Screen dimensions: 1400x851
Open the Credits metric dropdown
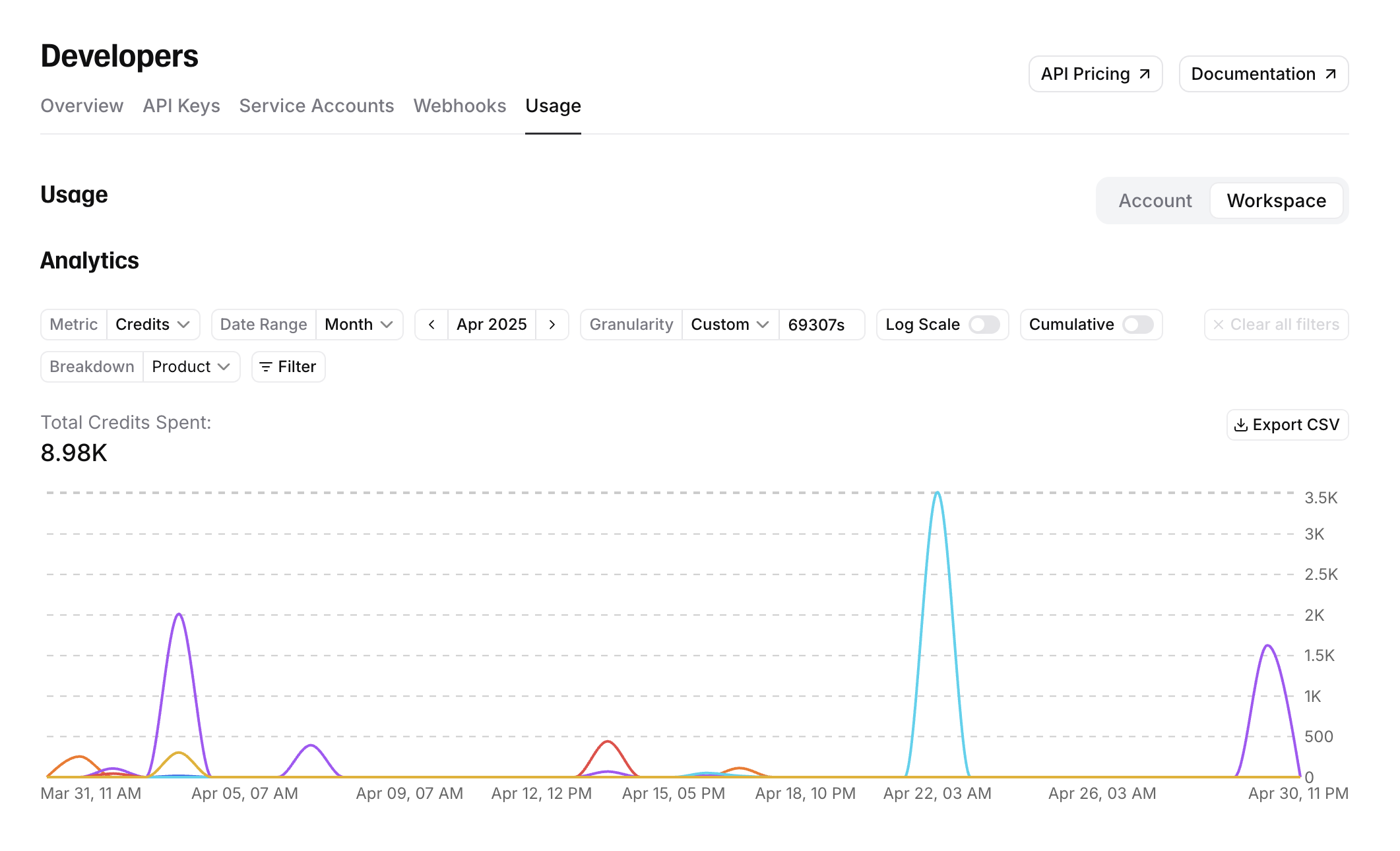coord(153,324)
